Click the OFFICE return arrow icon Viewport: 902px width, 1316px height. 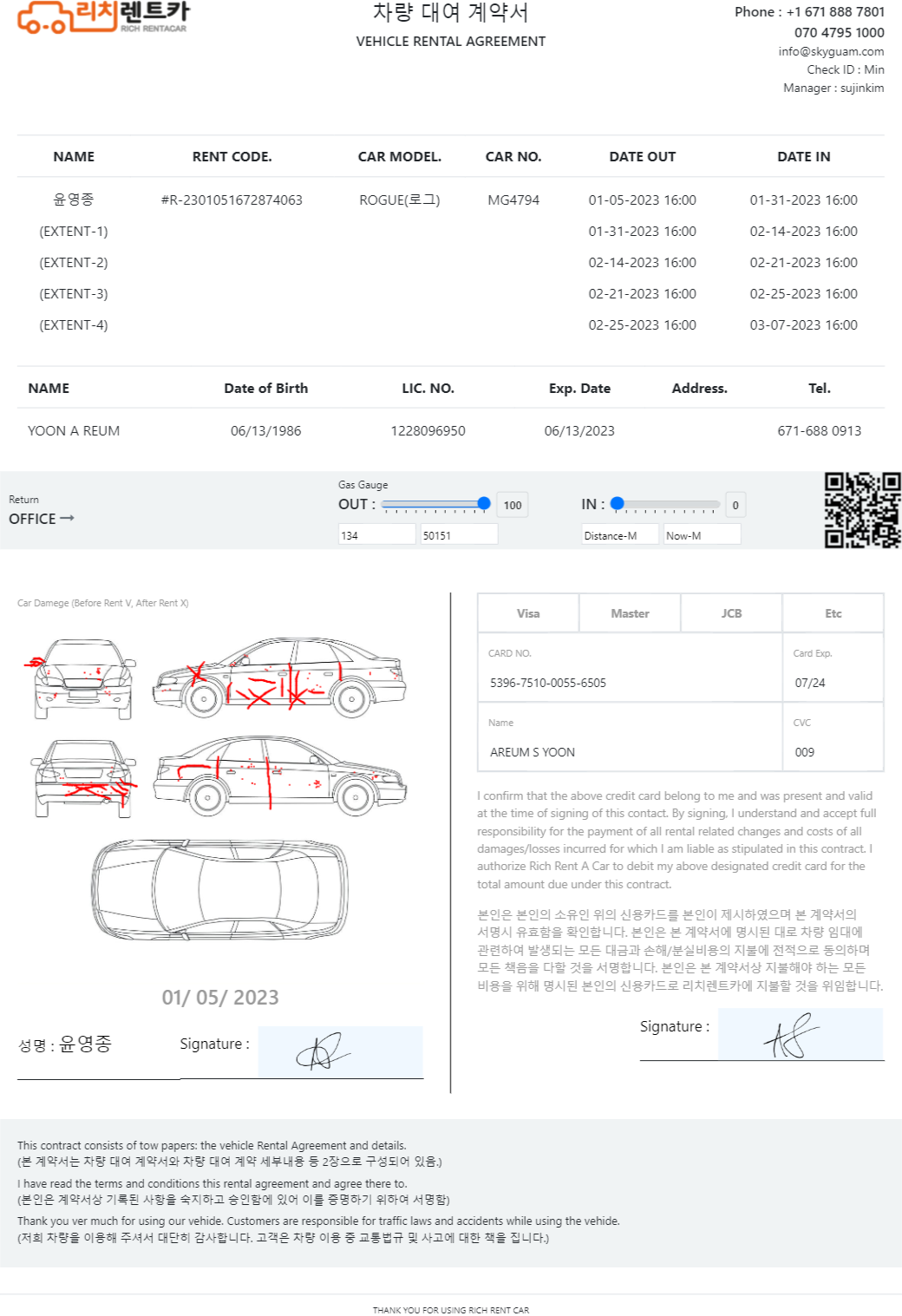[x=67, y=518]
